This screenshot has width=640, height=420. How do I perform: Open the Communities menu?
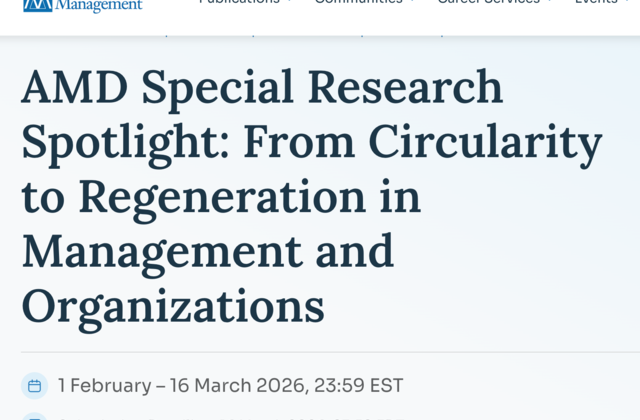pos(359,2)
